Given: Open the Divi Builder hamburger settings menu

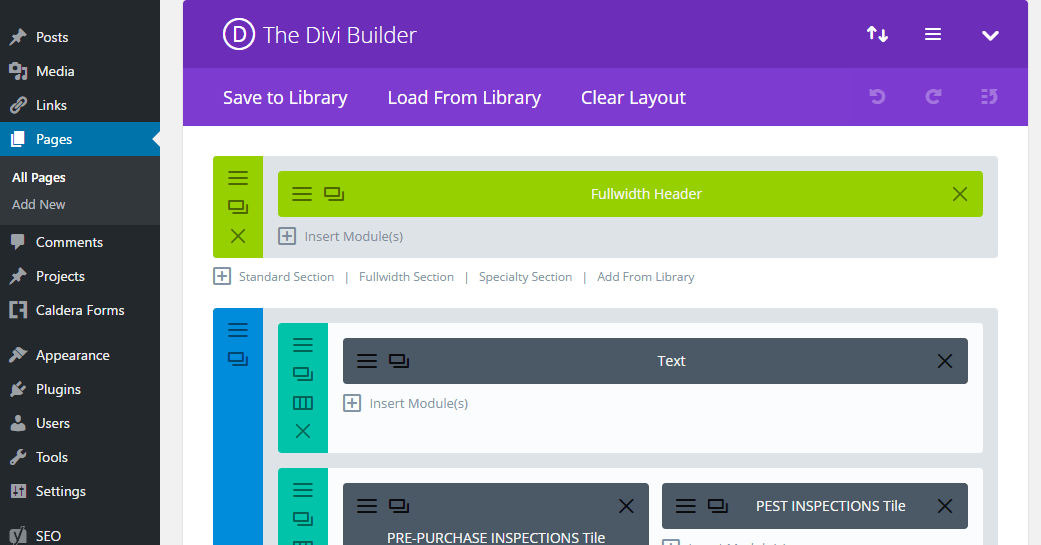Looking at the screenshot, I should tap(933, 34).
